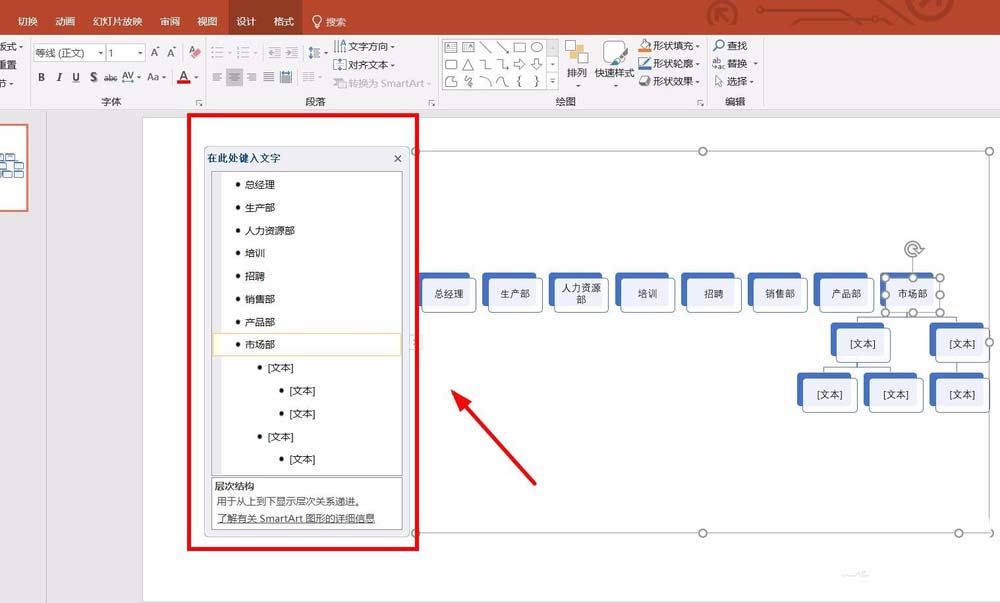Open SmartArt 详细信息 help link
The height and width of the screenshot is (603, 1000).
pyautogui.click(x=296, y=518)
